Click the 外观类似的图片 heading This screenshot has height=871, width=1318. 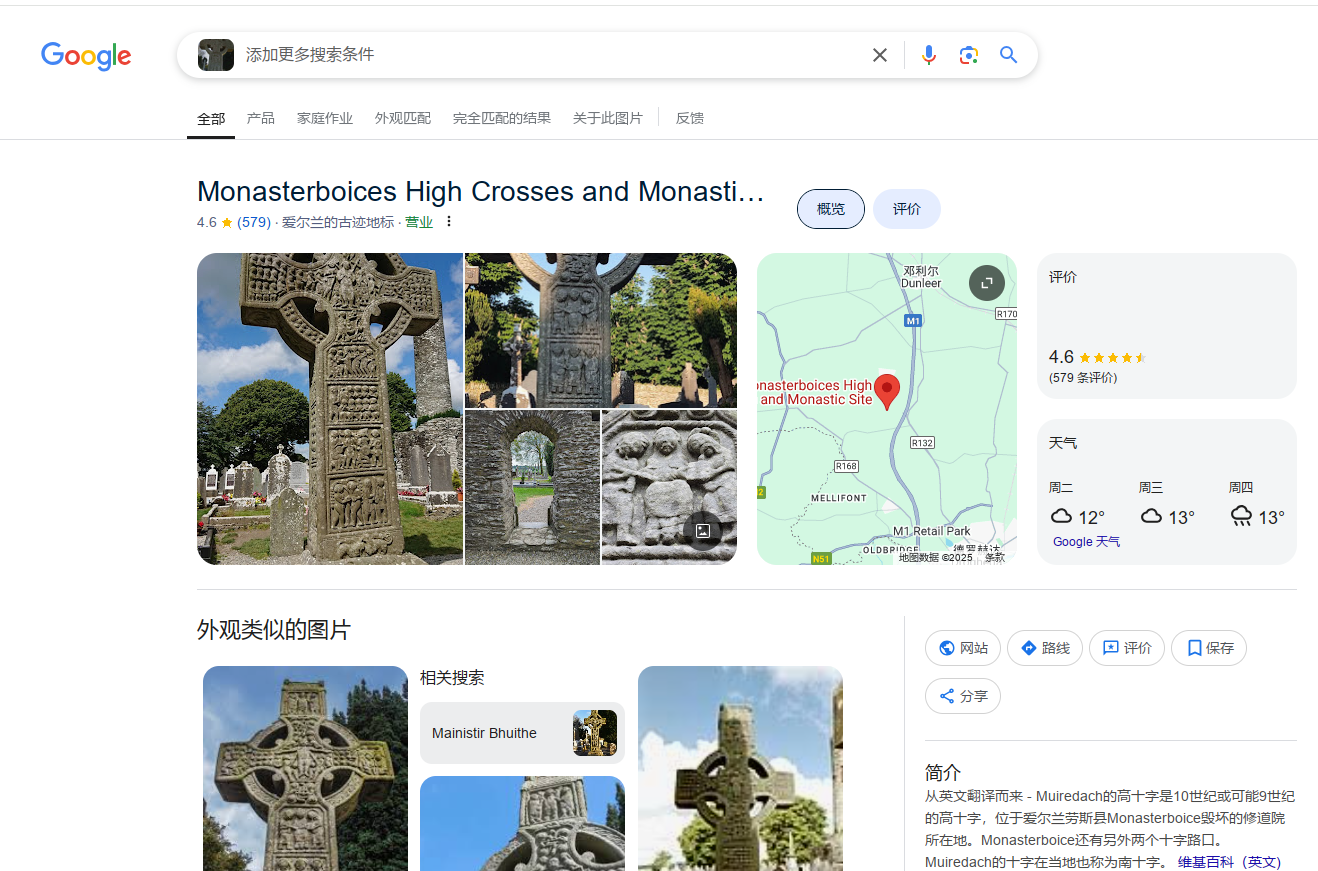point(274,630)
